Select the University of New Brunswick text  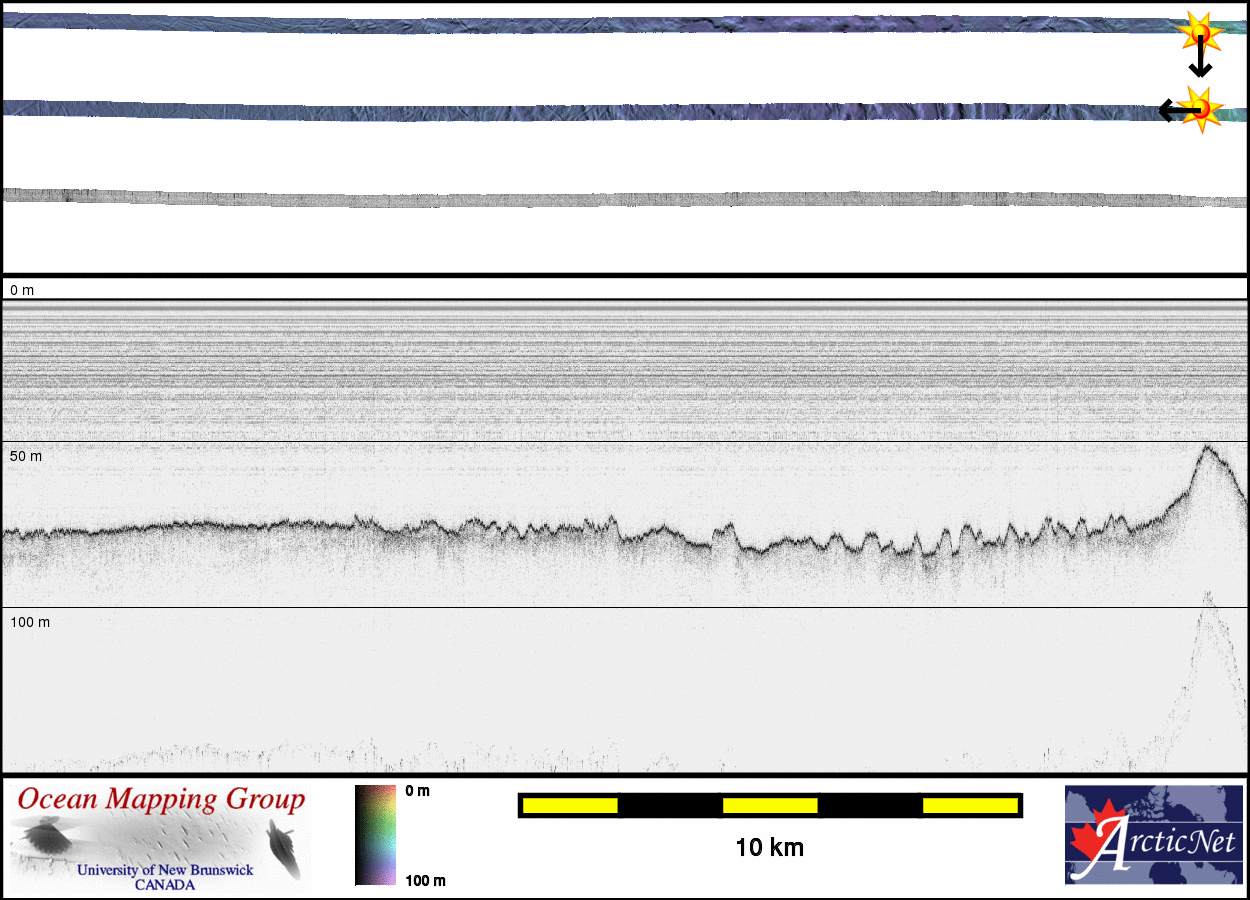pos(165,870)
